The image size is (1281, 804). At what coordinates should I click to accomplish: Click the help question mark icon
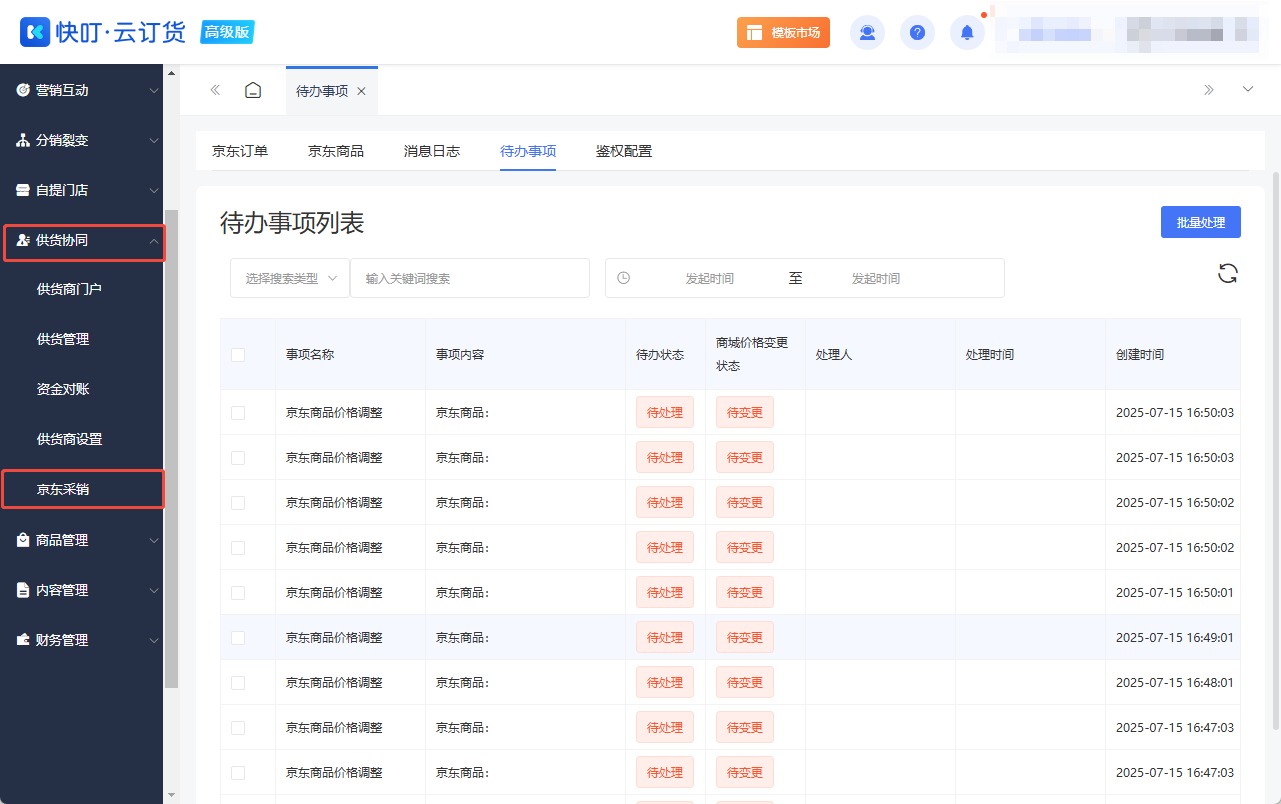917,32
